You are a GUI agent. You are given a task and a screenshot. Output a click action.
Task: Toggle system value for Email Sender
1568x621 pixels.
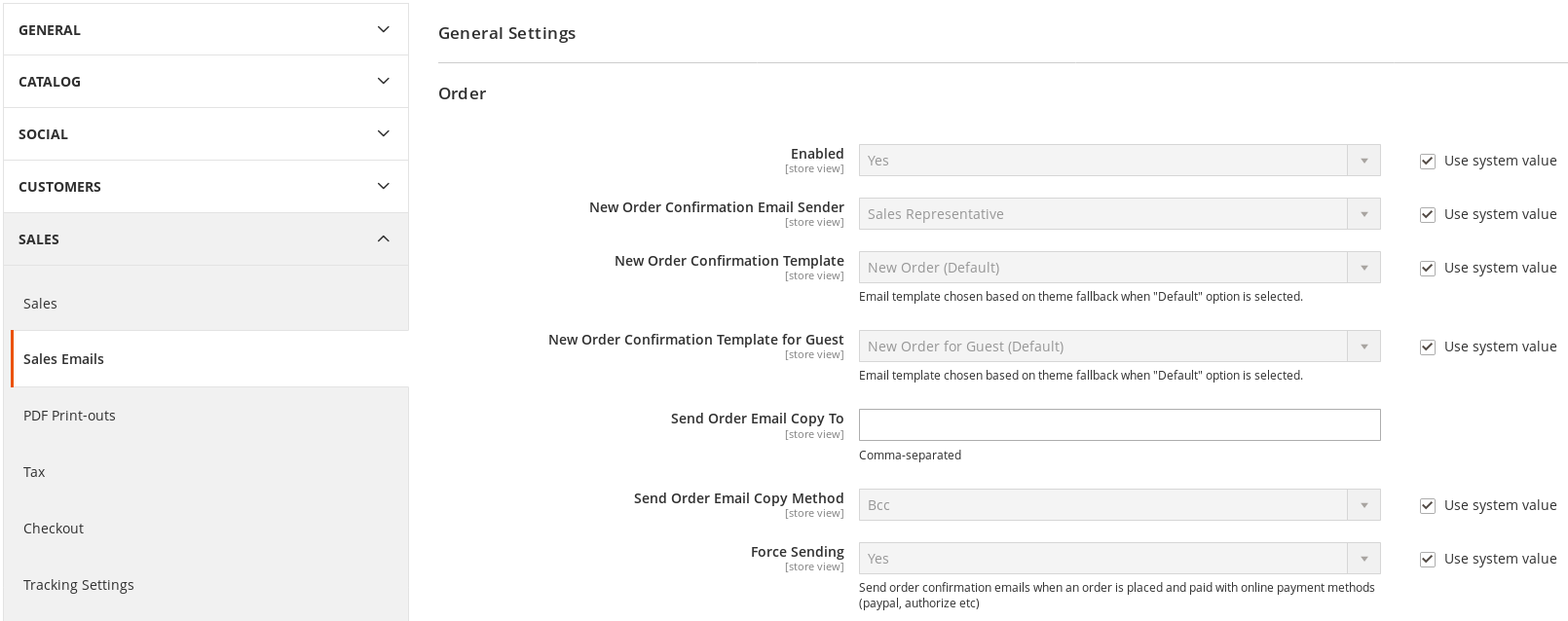pyautogui.click(x=1428, y=215)
